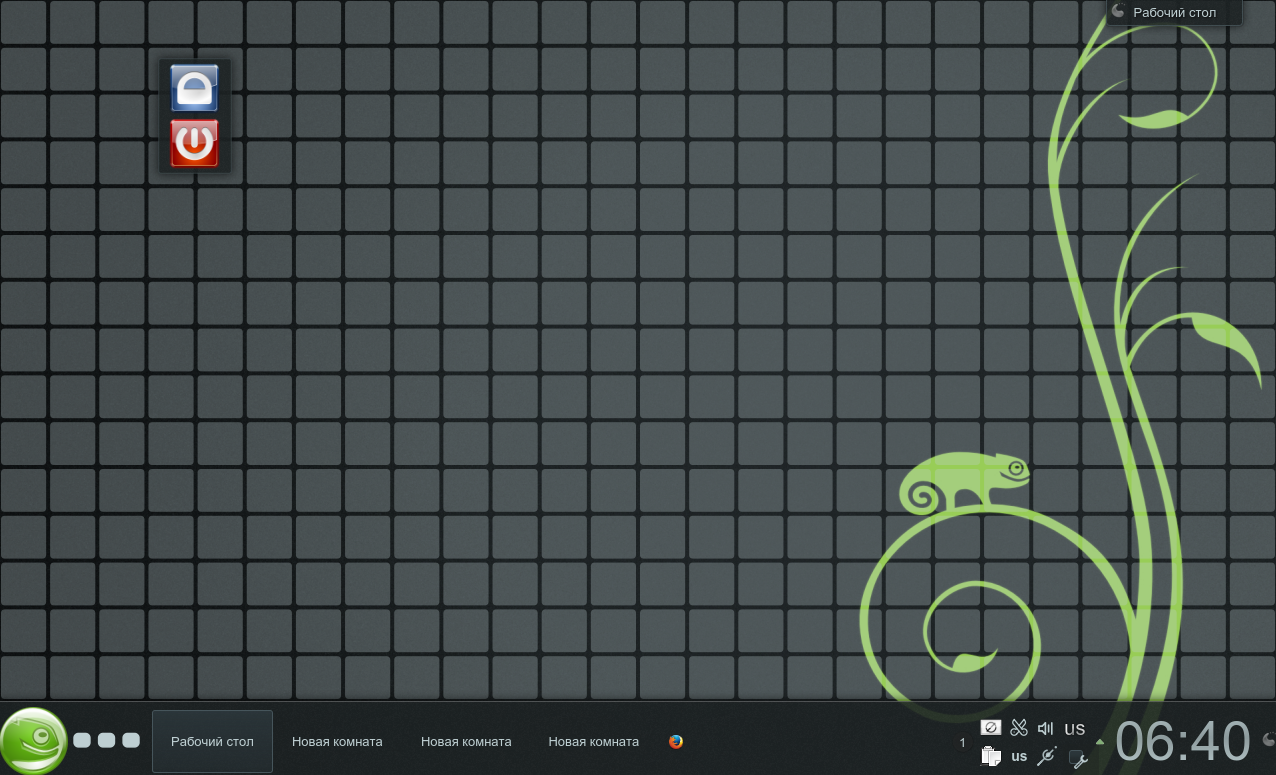
Task: Click the leftmost gray square panel button
Action: pos(82,740)
